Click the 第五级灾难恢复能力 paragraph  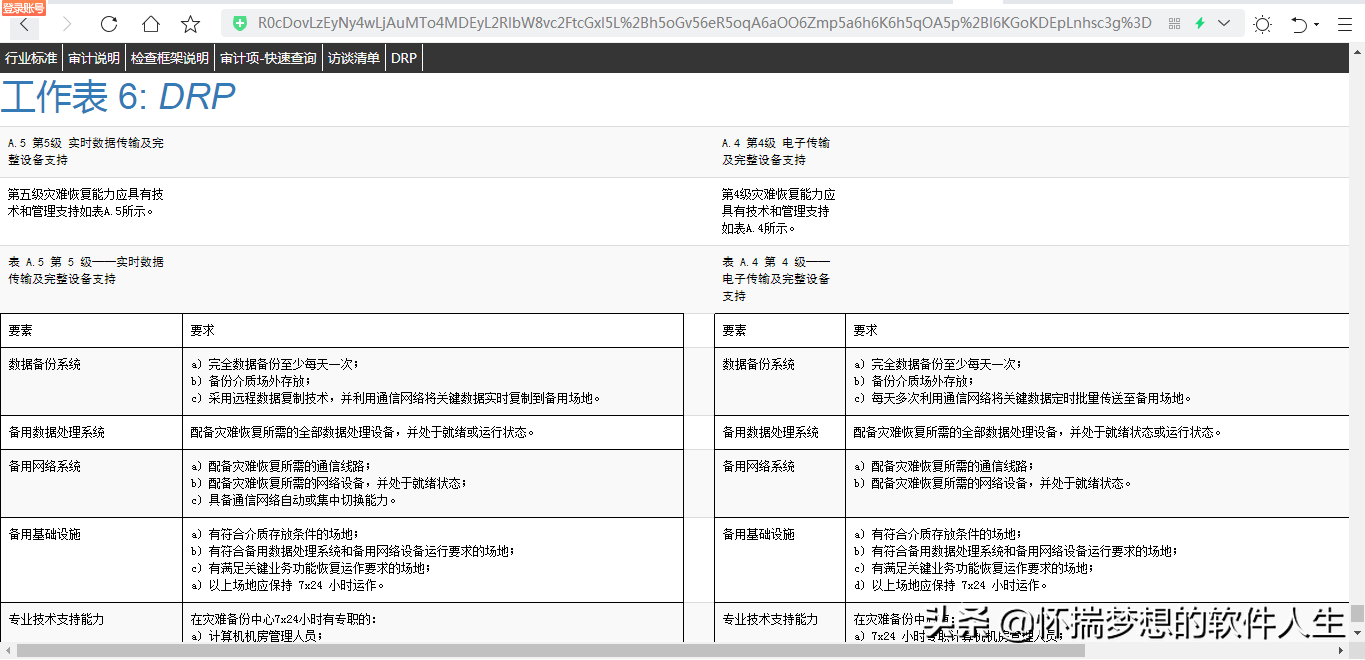(86, 202)
